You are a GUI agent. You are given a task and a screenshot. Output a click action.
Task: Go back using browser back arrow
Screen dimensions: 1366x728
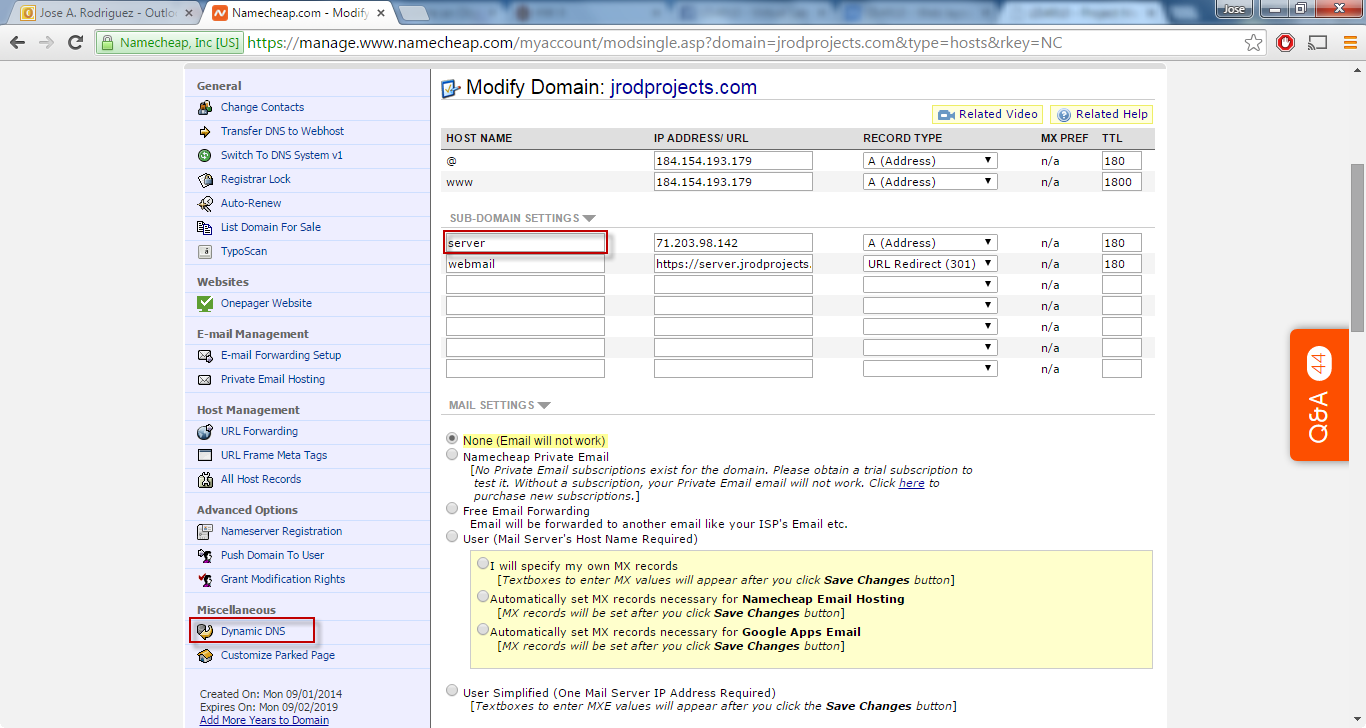tap(17, 43)
